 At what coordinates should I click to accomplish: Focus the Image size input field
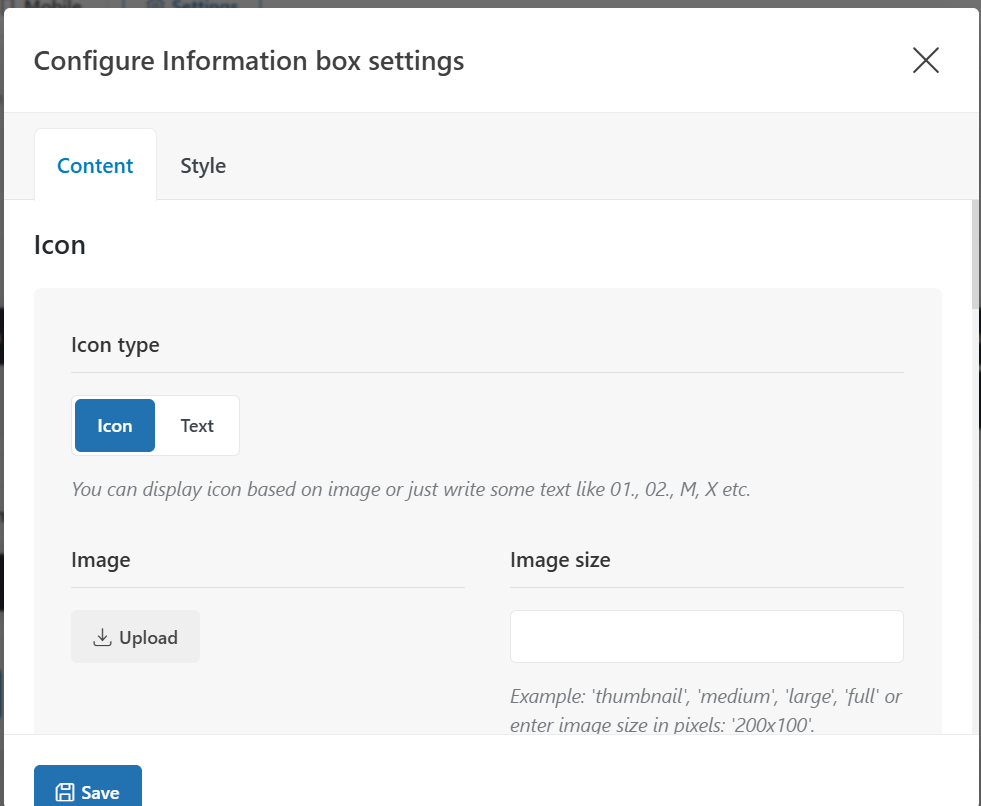[x=706, y=636]
